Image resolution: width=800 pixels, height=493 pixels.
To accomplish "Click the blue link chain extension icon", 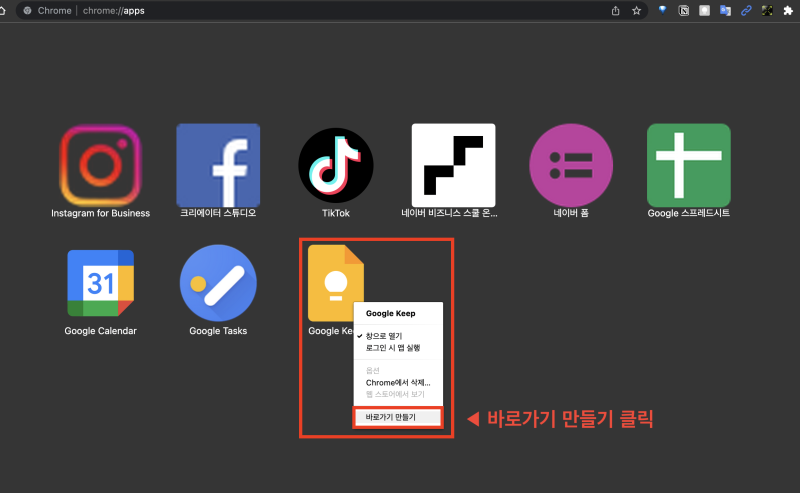I will pyautogui.click(x=746, y=11).
